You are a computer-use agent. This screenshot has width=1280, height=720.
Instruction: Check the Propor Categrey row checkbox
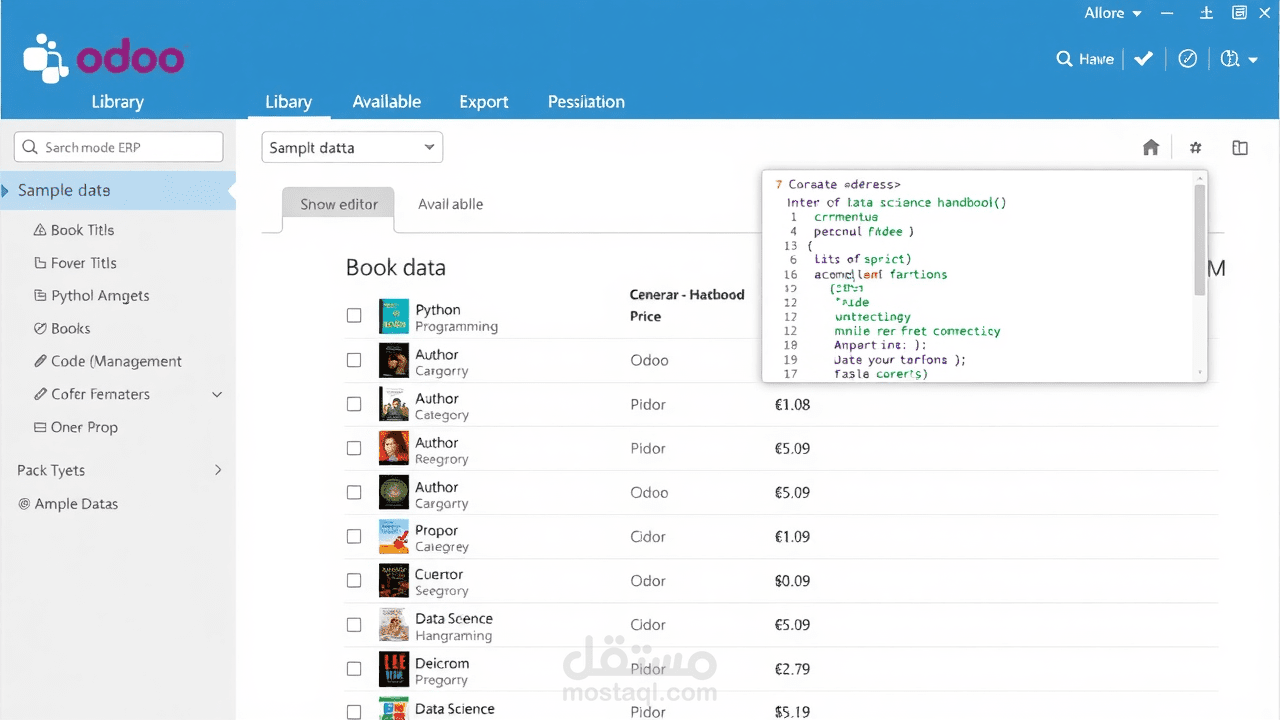(354, 536)
